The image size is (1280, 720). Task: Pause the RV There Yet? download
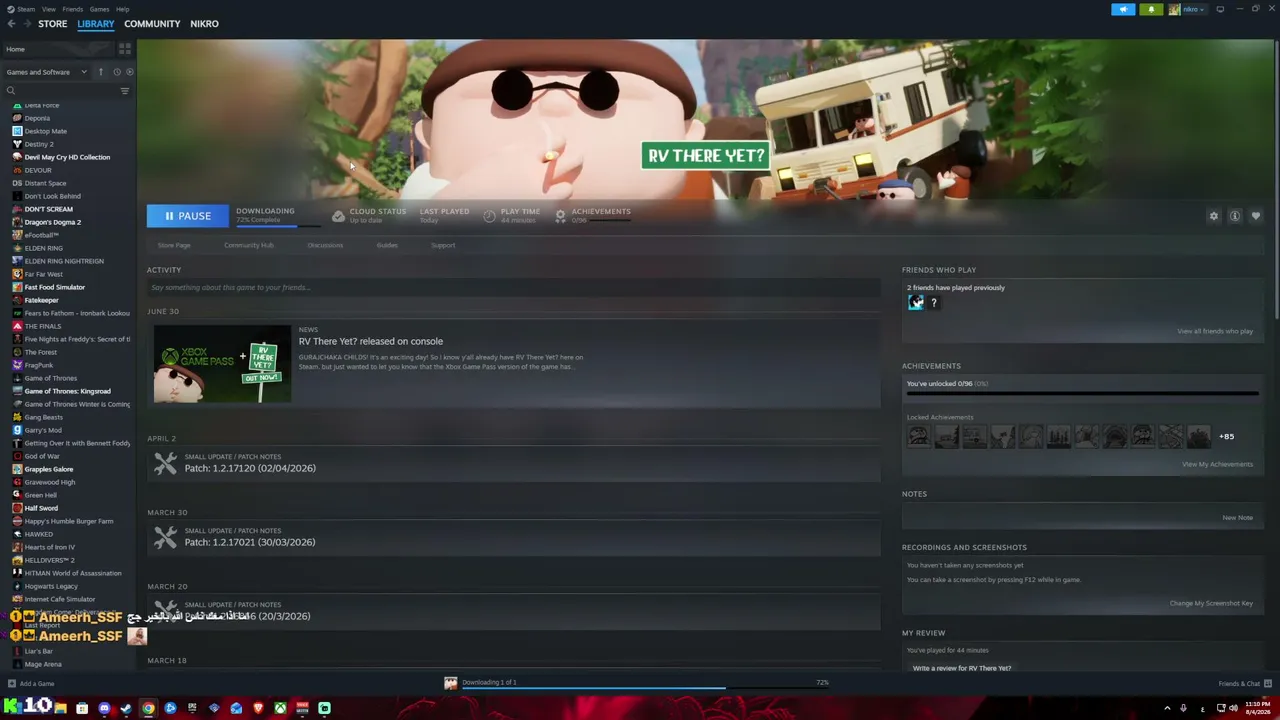tap(187, 216)
